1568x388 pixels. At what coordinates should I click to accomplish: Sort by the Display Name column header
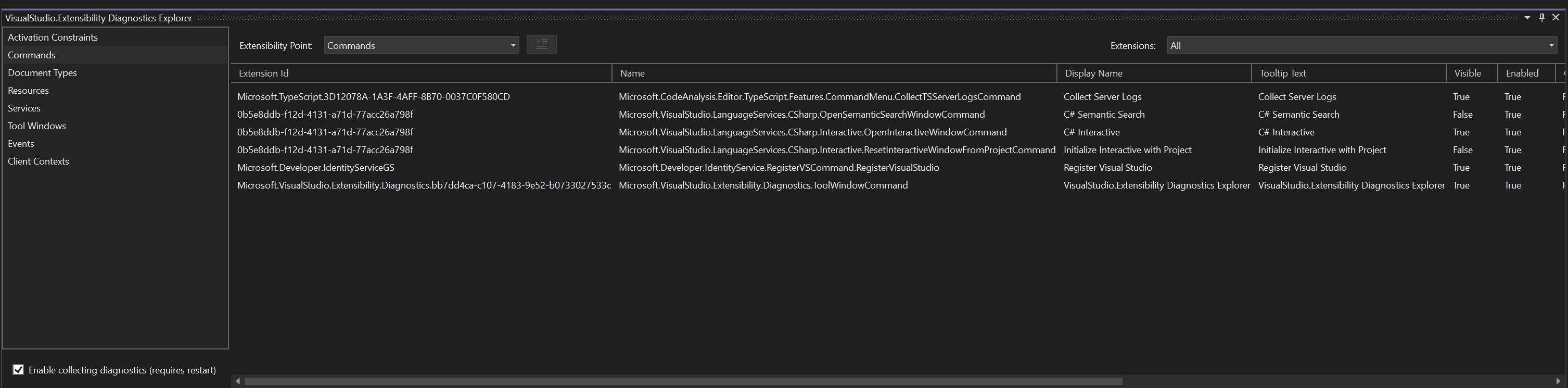point(1155,73)
